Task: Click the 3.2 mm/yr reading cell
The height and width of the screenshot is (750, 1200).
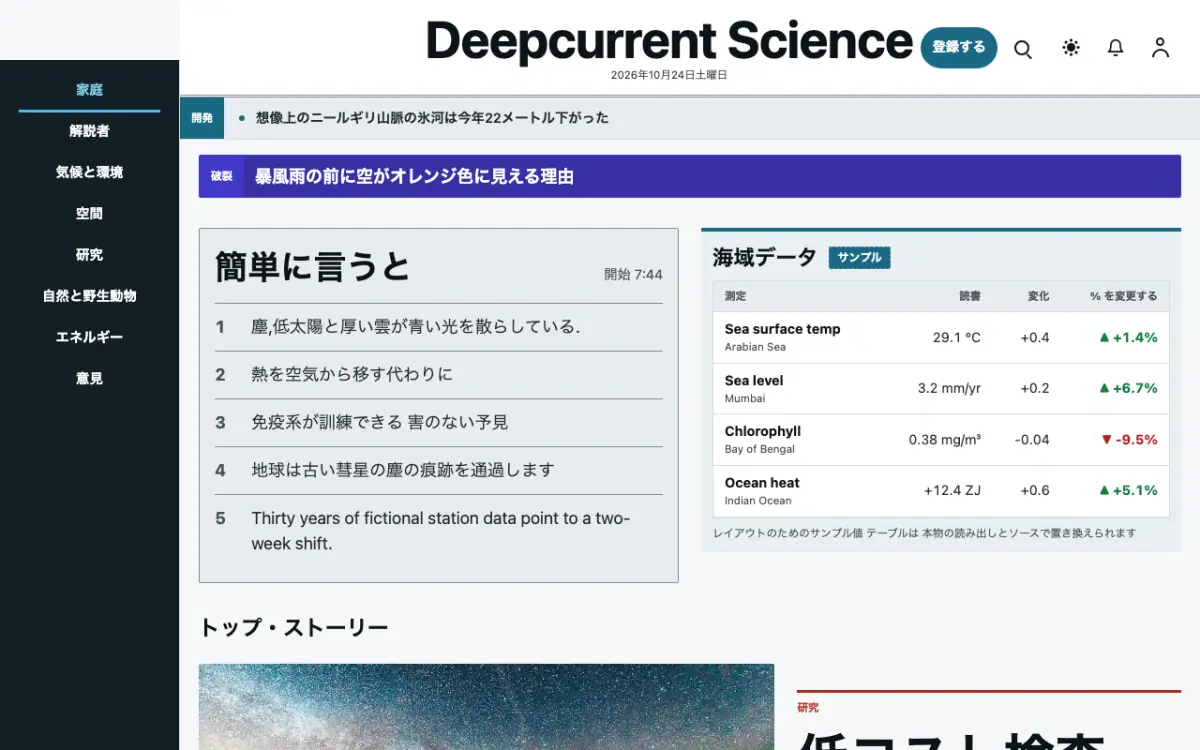Action: click(x=949, y=389)
